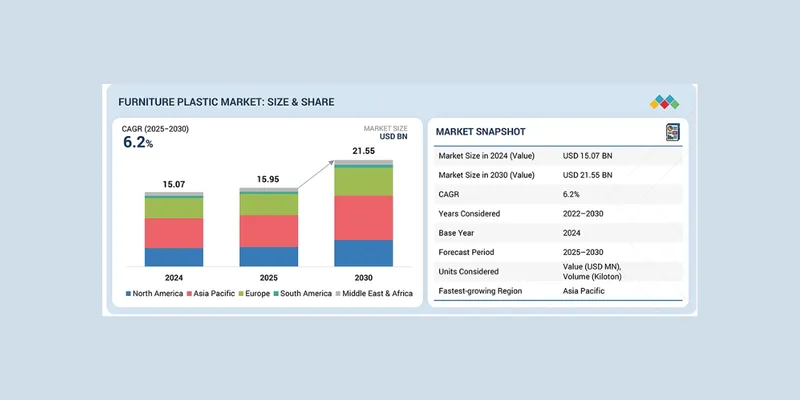This screenshot has width=800, height=400.
Task: Click the 'Market Size in 2024 (Value)' row label
Action: click(x=487, y=156)
